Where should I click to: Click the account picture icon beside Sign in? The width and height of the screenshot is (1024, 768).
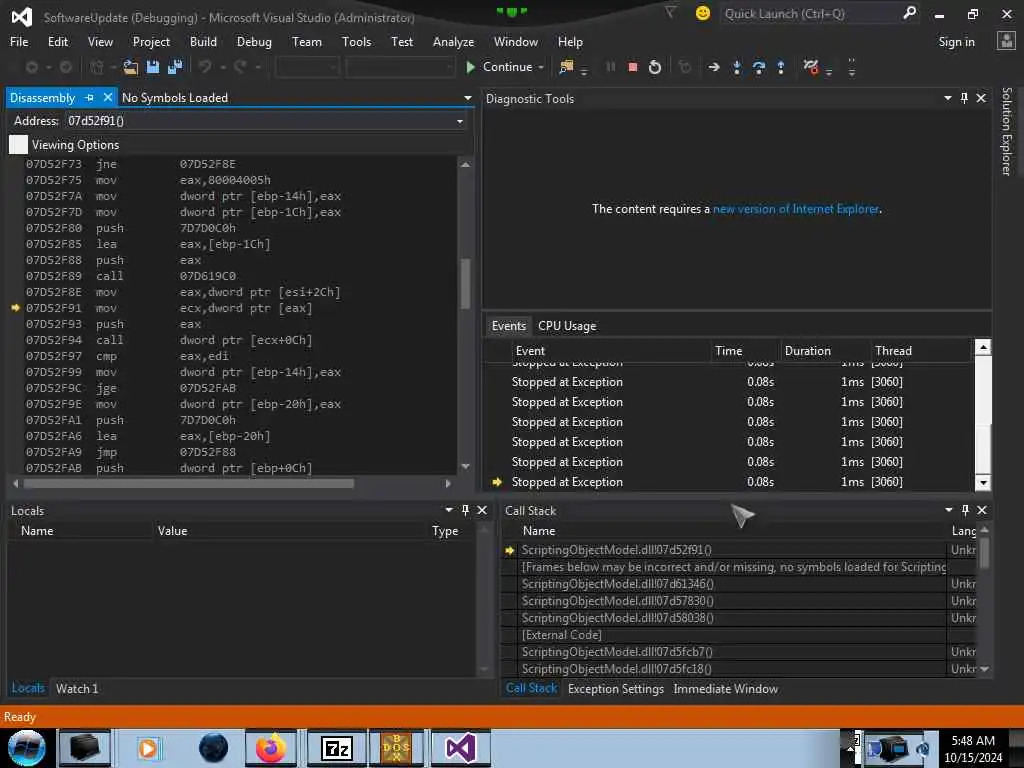(x=1006, y=41)
